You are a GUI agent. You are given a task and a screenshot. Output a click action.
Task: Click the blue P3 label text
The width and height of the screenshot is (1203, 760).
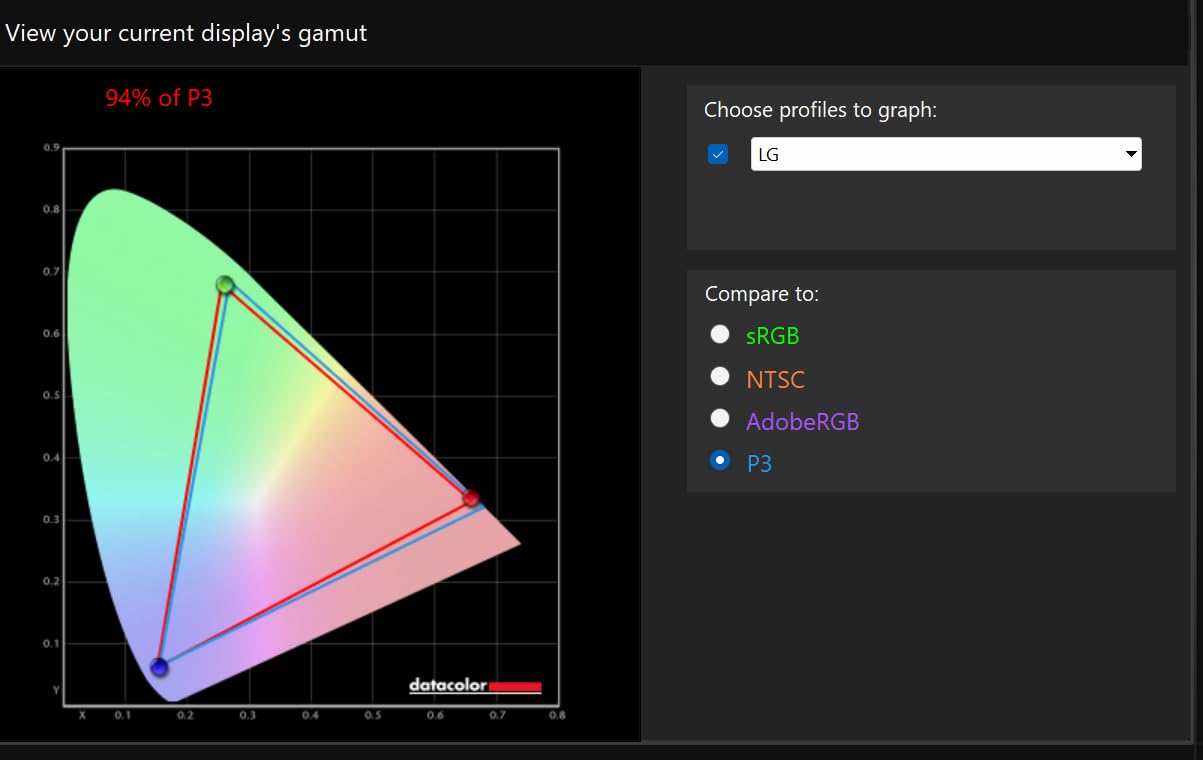pyautogui.click(x=759, y=464)
